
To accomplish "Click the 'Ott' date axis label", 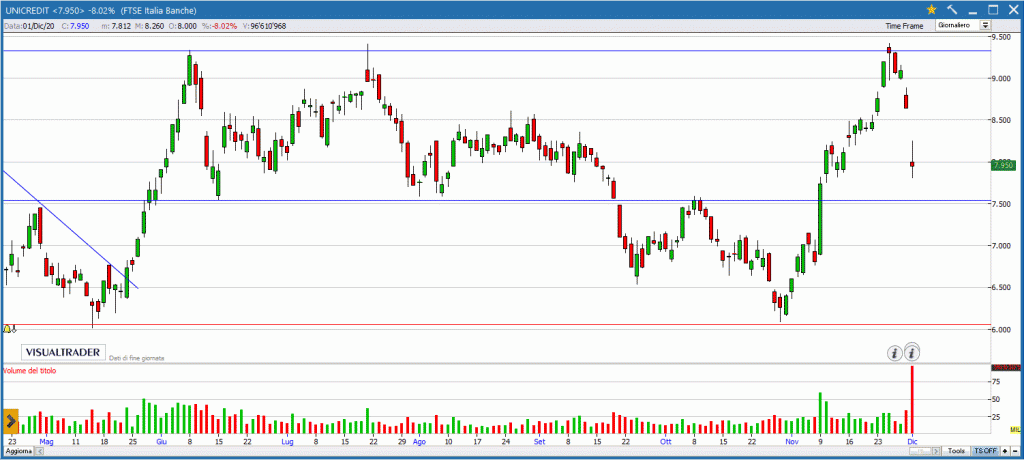I will [665, 442].
